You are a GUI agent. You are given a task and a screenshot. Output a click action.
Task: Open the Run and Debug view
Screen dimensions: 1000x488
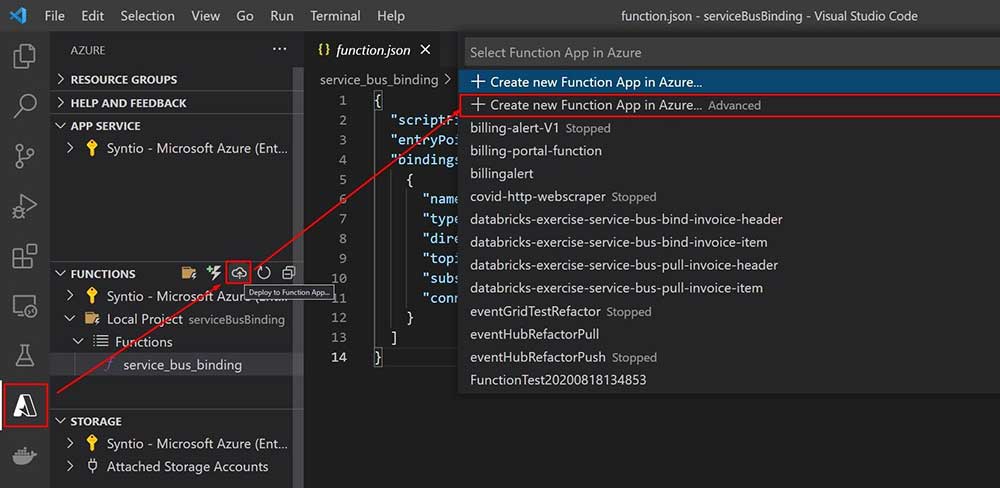point(24,207)
